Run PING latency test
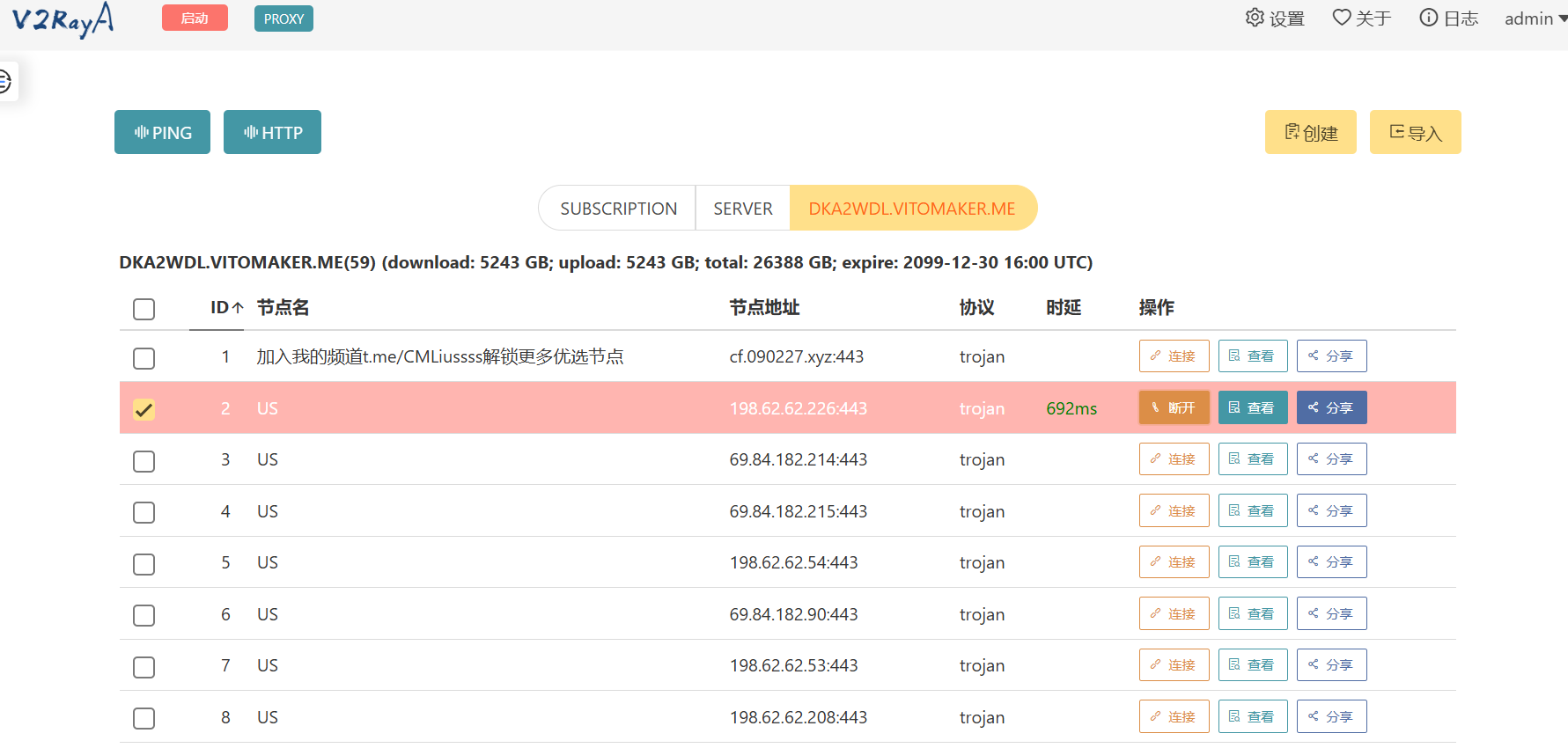This screenshot has width=1568, height=748. 162,132
